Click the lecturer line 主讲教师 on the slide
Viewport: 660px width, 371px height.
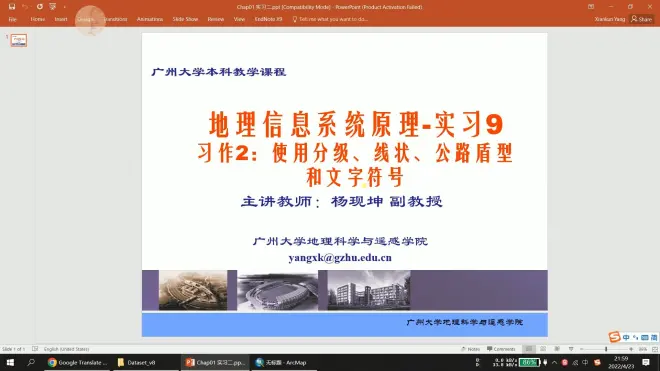pyautogui.click(x=341, y=201)
